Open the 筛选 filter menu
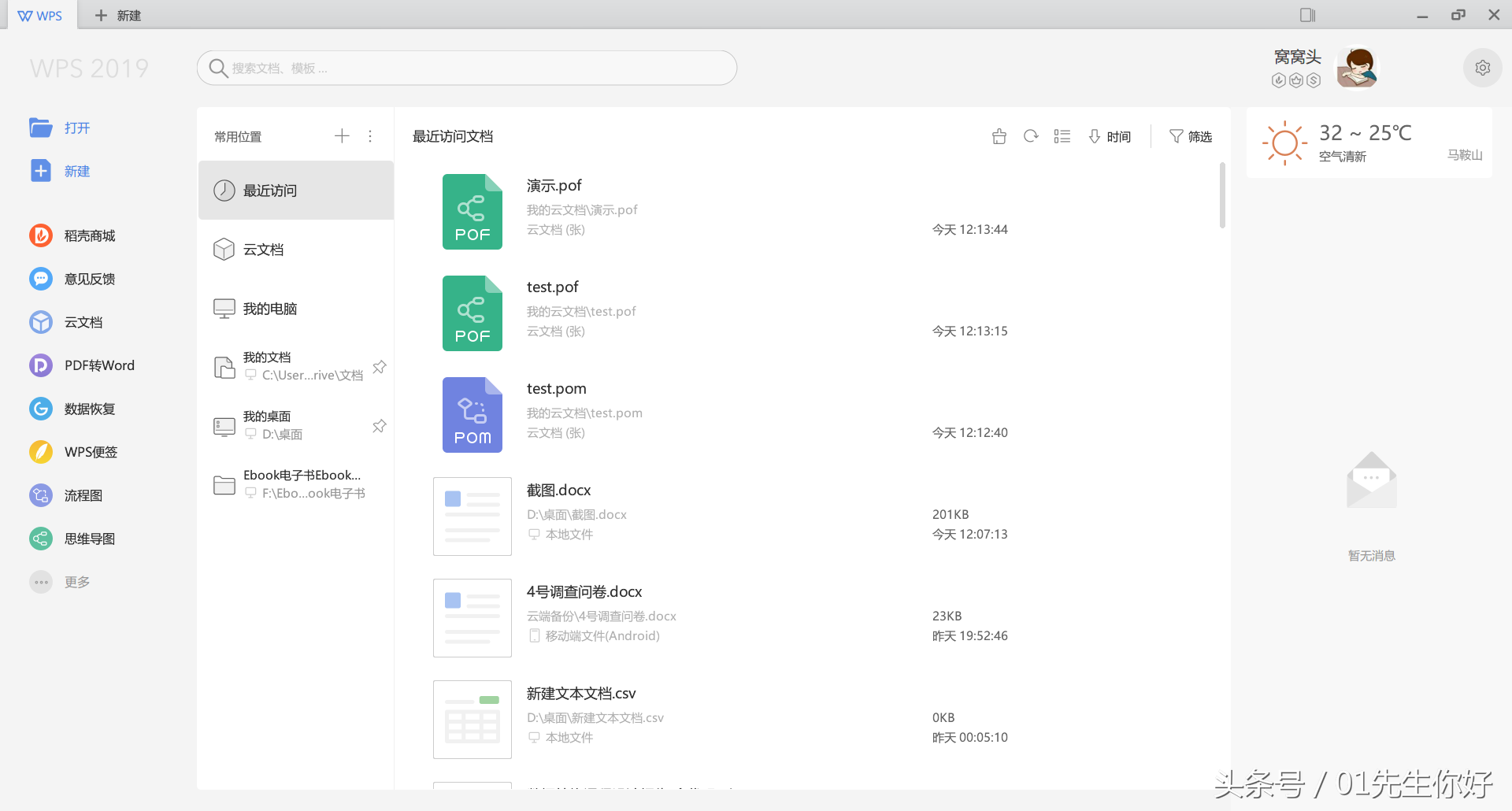This screenshot has width=1512, height=811. pos(1191,136)
